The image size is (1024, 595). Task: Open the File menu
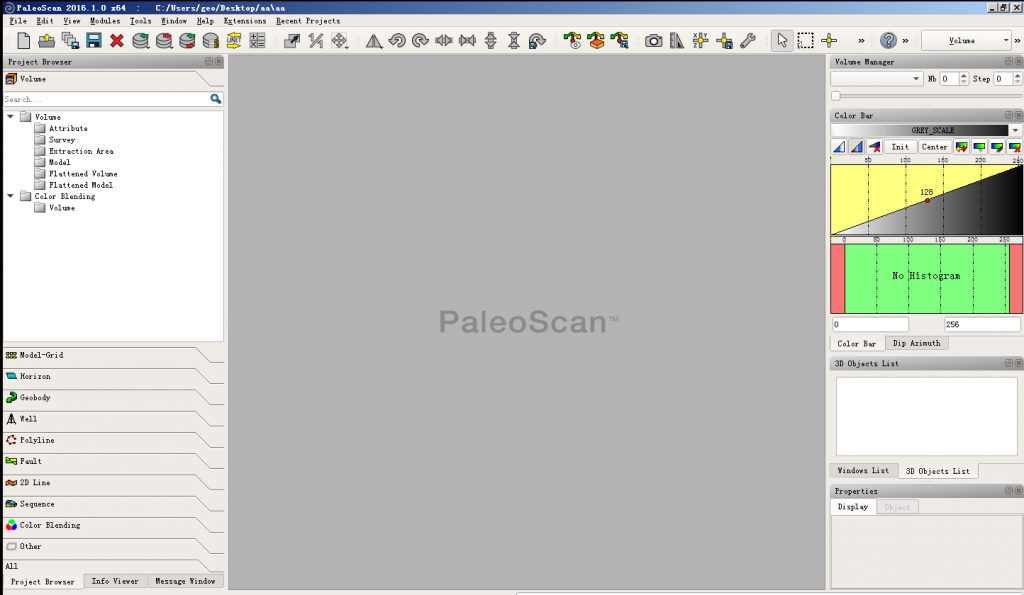[18, 21]
